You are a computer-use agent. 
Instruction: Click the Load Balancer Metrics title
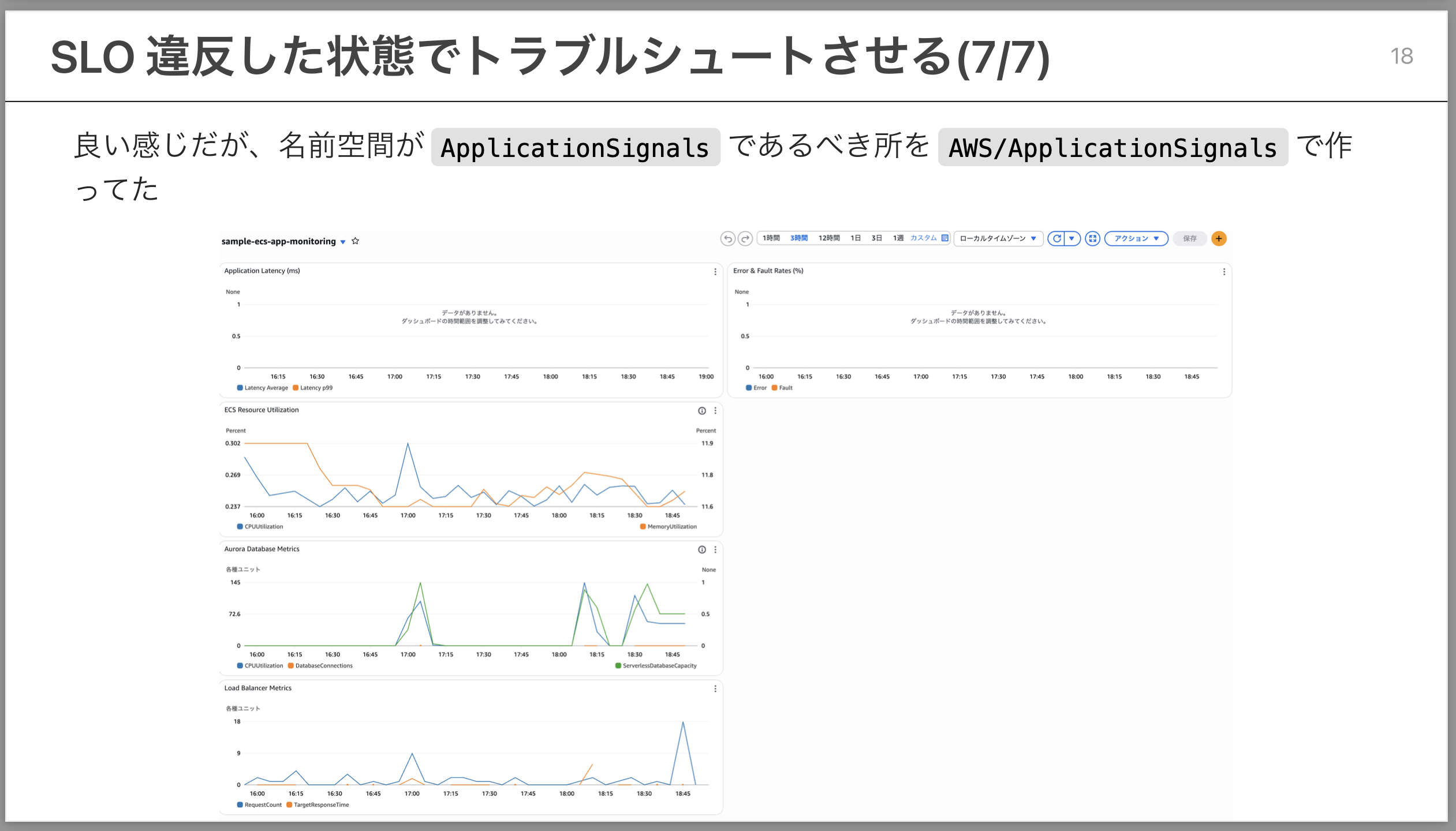(257, 688)
